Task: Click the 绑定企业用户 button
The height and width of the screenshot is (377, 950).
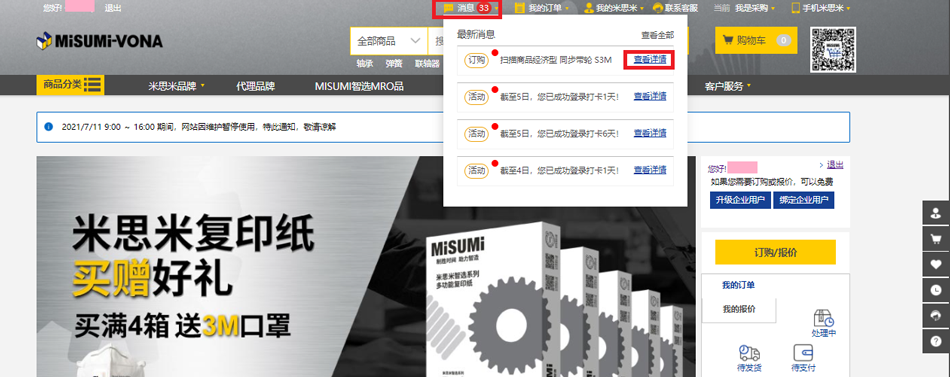Action: (x=803, y=200)
